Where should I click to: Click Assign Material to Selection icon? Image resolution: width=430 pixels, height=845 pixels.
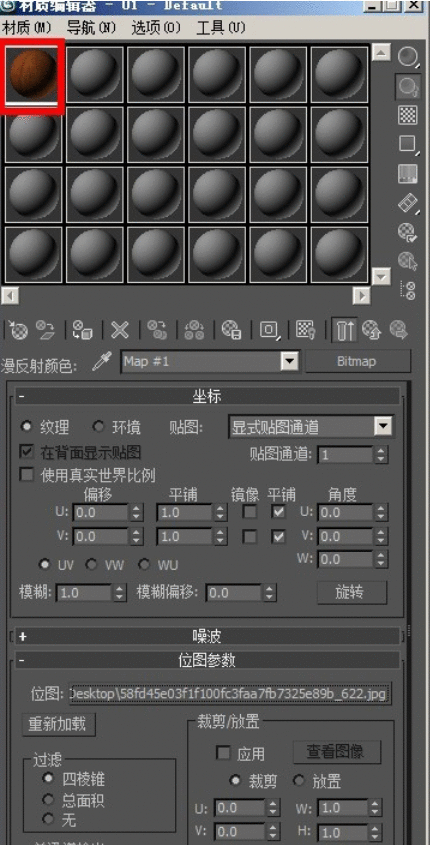[x=84, y=330]
